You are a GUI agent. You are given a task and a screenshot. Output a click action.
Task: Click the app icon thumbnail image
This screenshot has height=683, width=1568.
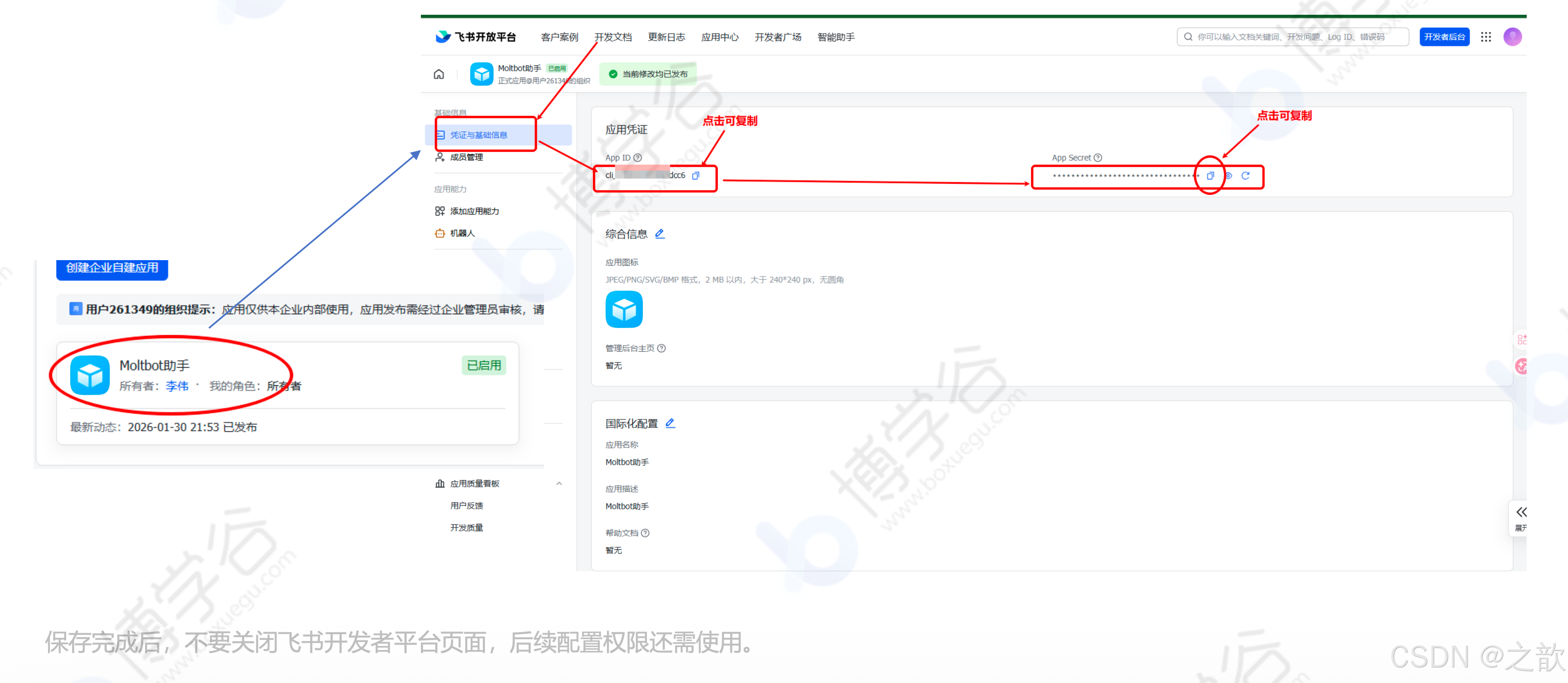[624, 309]
